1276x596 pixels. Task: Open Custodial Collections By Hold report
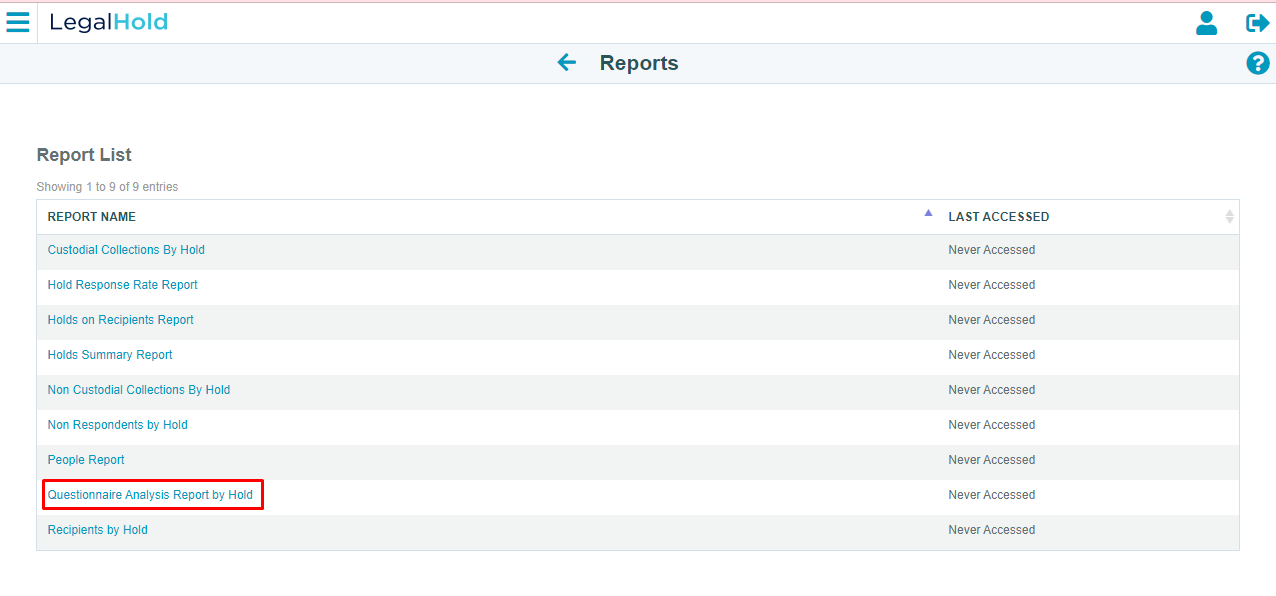[x=126, y=250]
